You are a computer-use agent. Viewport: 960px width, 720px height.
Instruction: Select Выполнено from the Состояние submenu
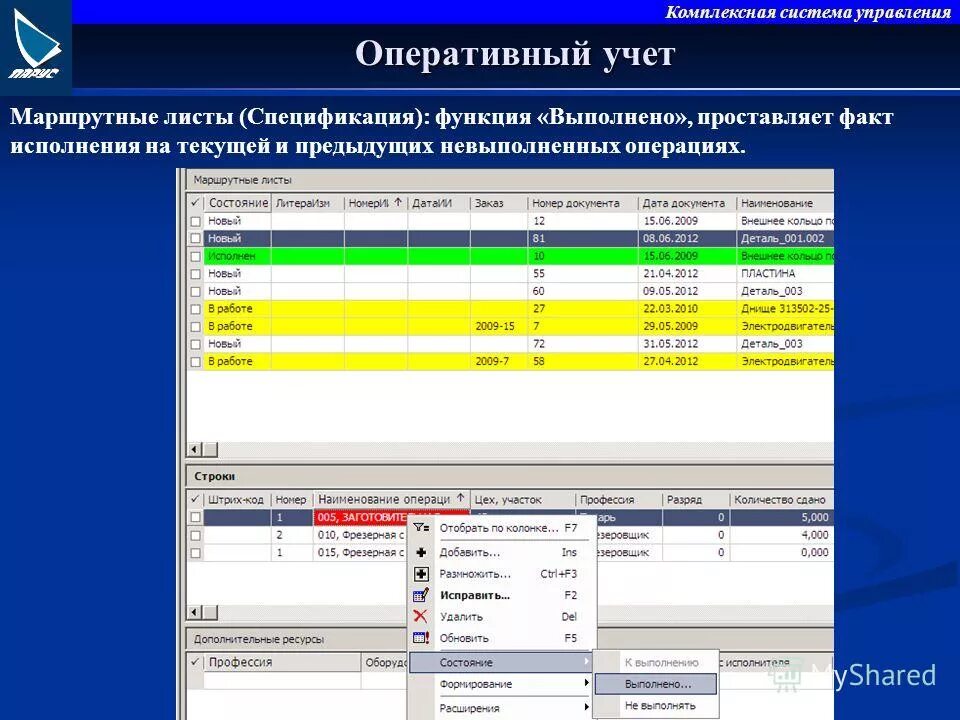pos(657,683)
